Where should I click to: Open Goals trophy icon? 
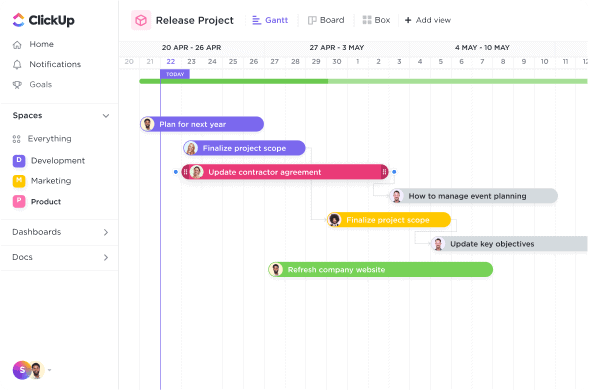click(17, 85)
